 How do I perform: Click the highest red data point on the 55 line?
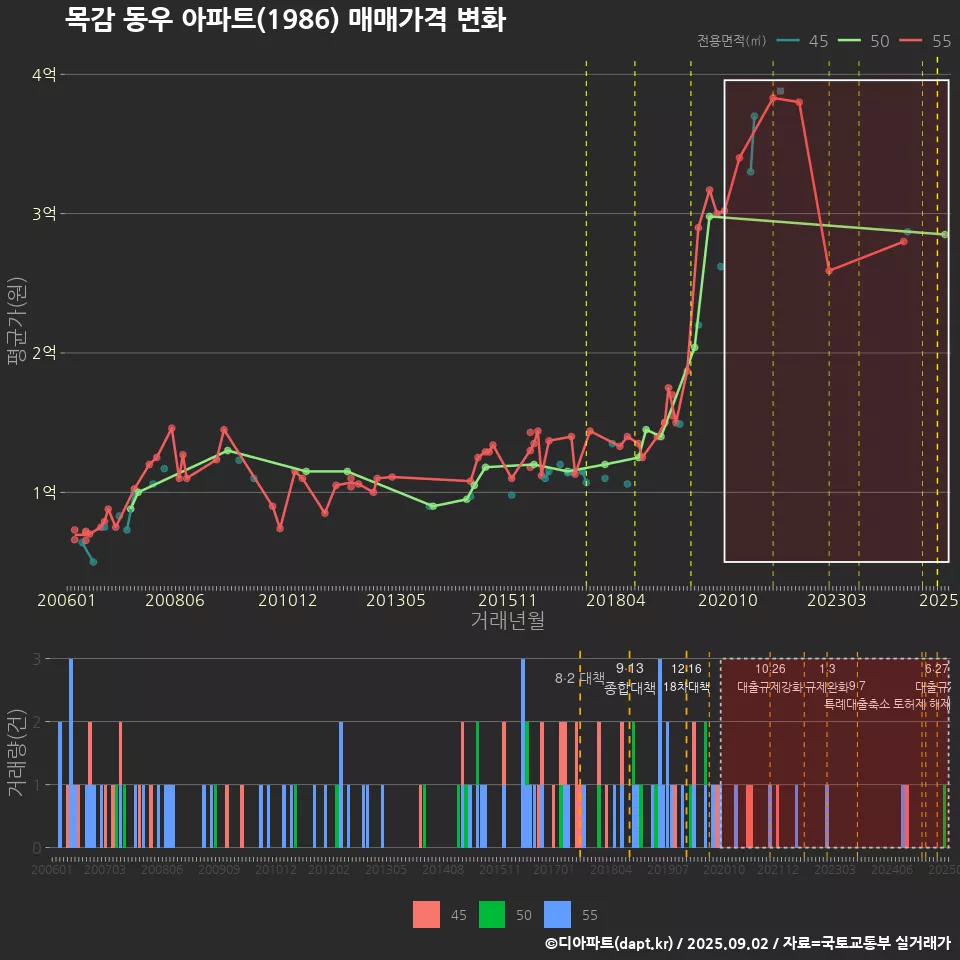click(x=773, y=98)
